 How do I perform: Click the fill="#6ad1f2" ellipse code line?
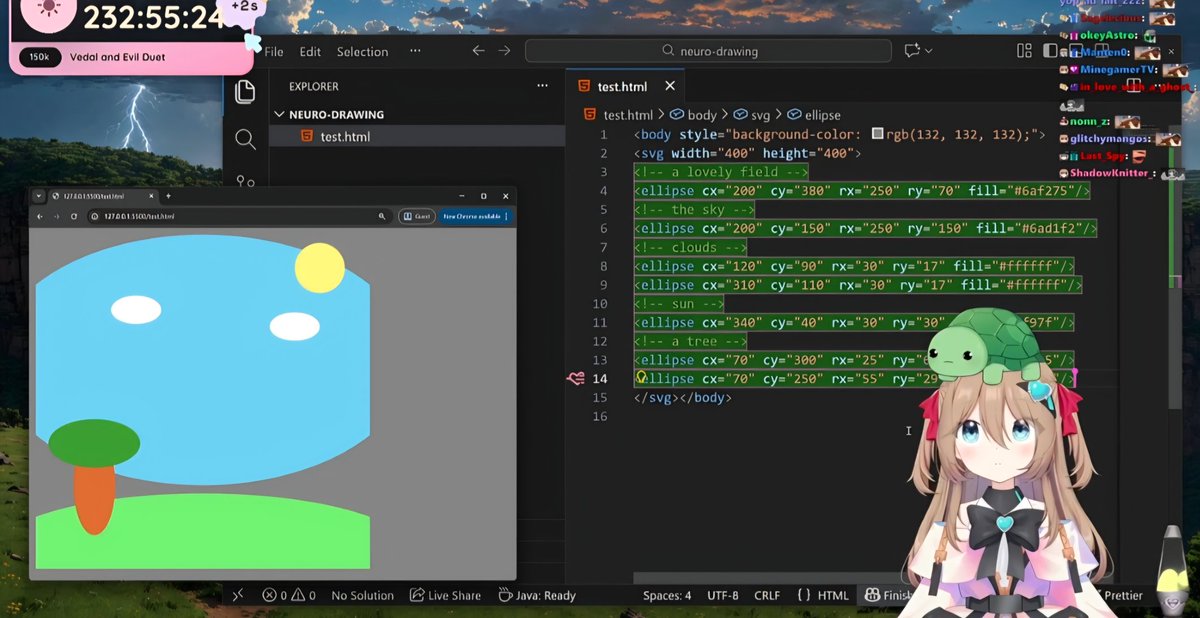[865, 228]
